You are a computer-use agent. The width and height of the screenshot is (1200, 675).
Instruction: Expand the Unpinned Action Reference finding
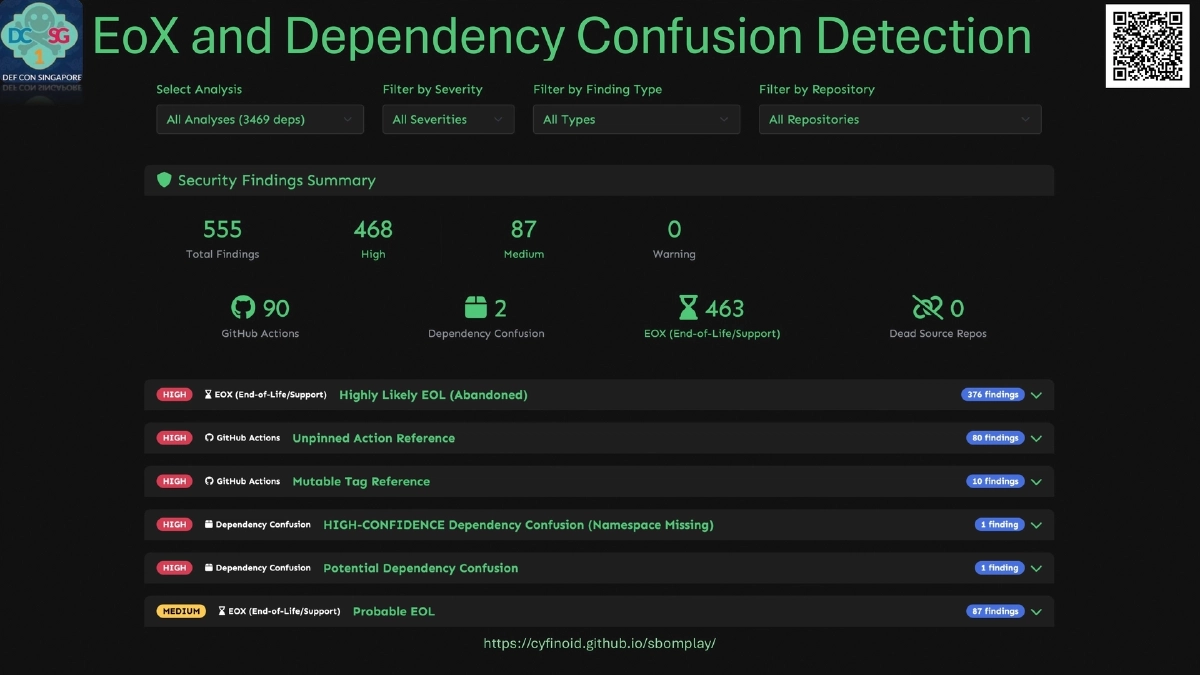1037,437
